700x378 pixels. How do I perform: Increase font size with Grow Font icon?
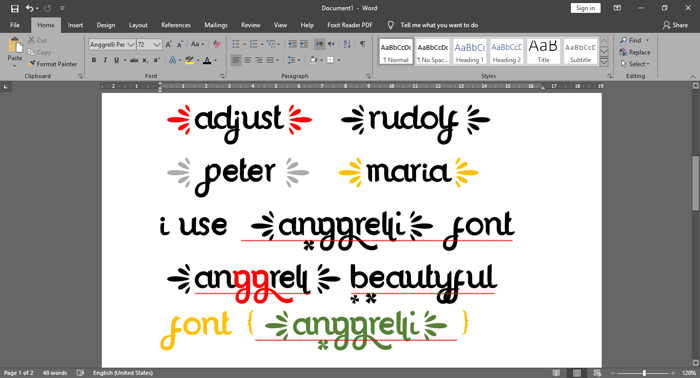[x=168, y=44]
